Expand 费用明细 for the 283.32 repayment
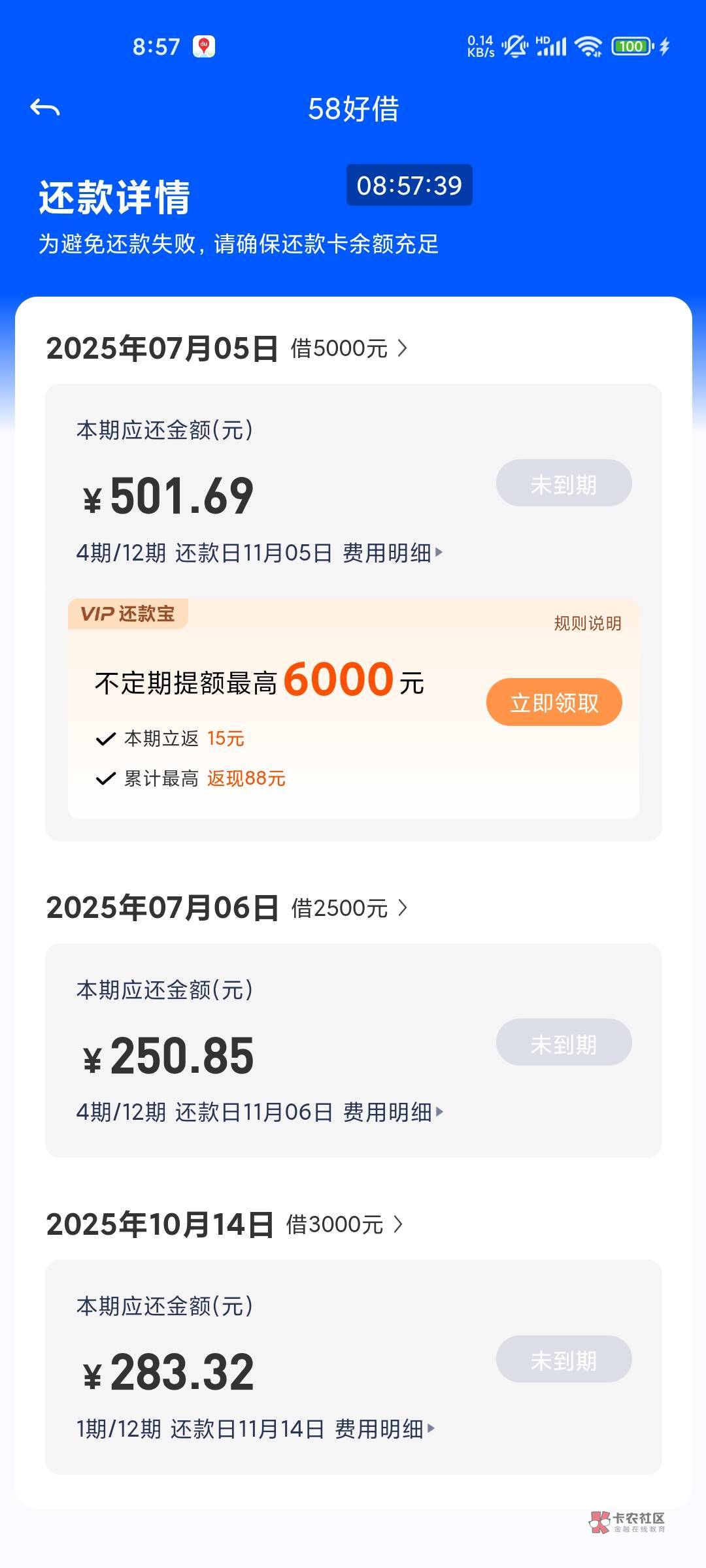The image size is (706, 1568). pyautogui.click(x=385, y=1429)
